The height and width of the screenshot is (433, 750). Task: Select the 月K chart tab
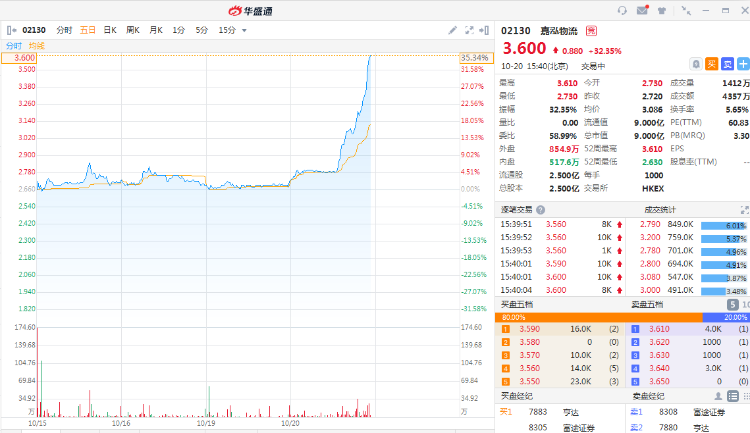pos(156,30)
